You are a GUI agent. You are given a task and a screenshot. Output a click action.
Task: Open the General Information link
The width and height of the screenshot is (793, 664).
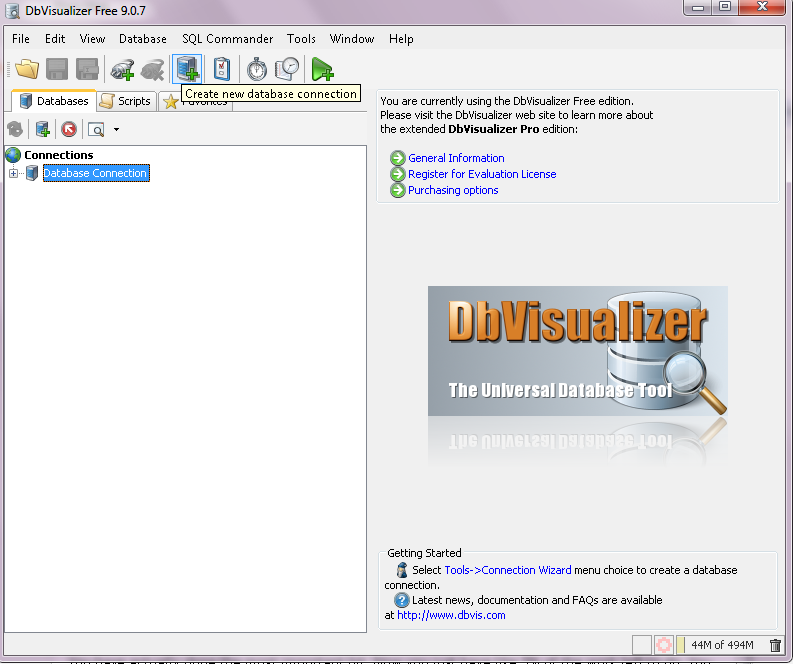[456, 158]
